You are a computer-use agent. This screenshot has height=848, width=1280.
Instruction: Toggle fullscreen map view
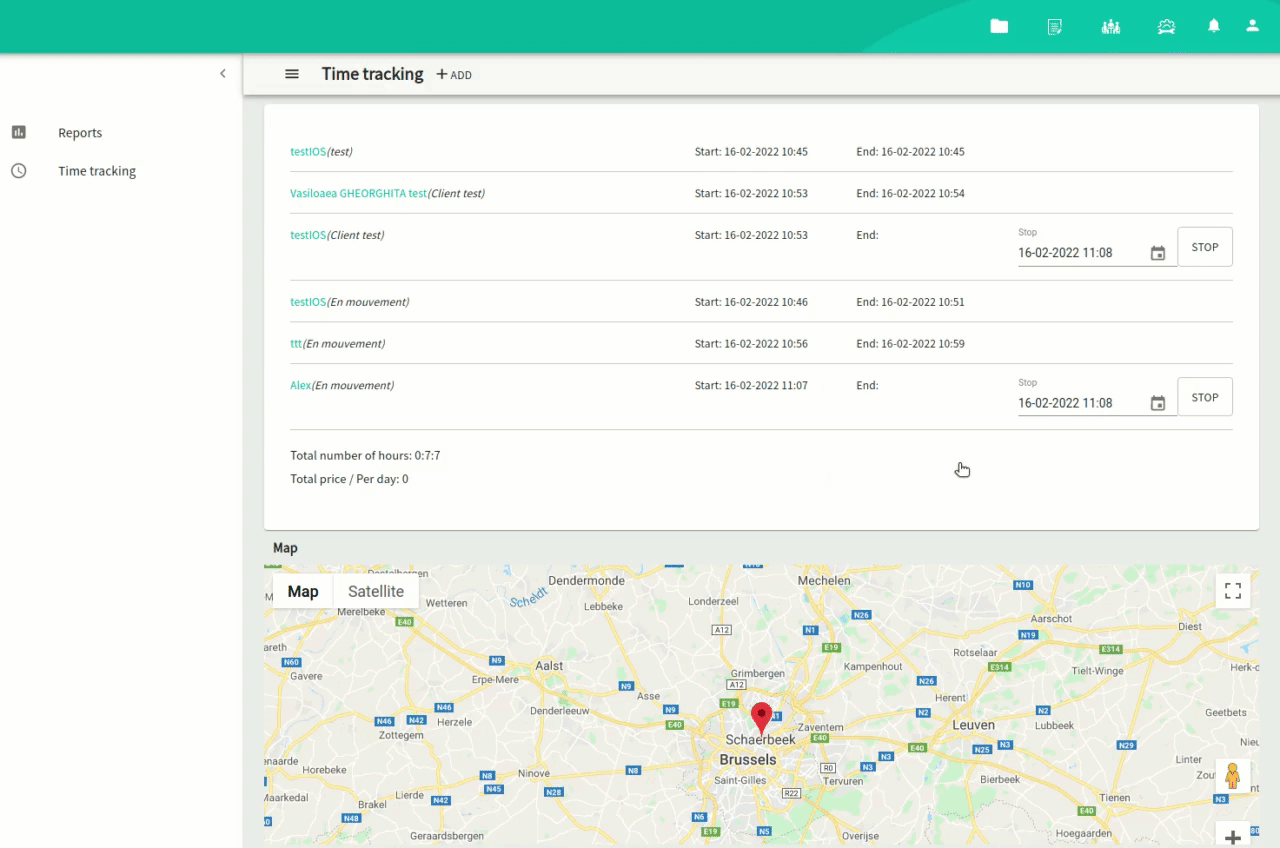[x=1233, y=591]
